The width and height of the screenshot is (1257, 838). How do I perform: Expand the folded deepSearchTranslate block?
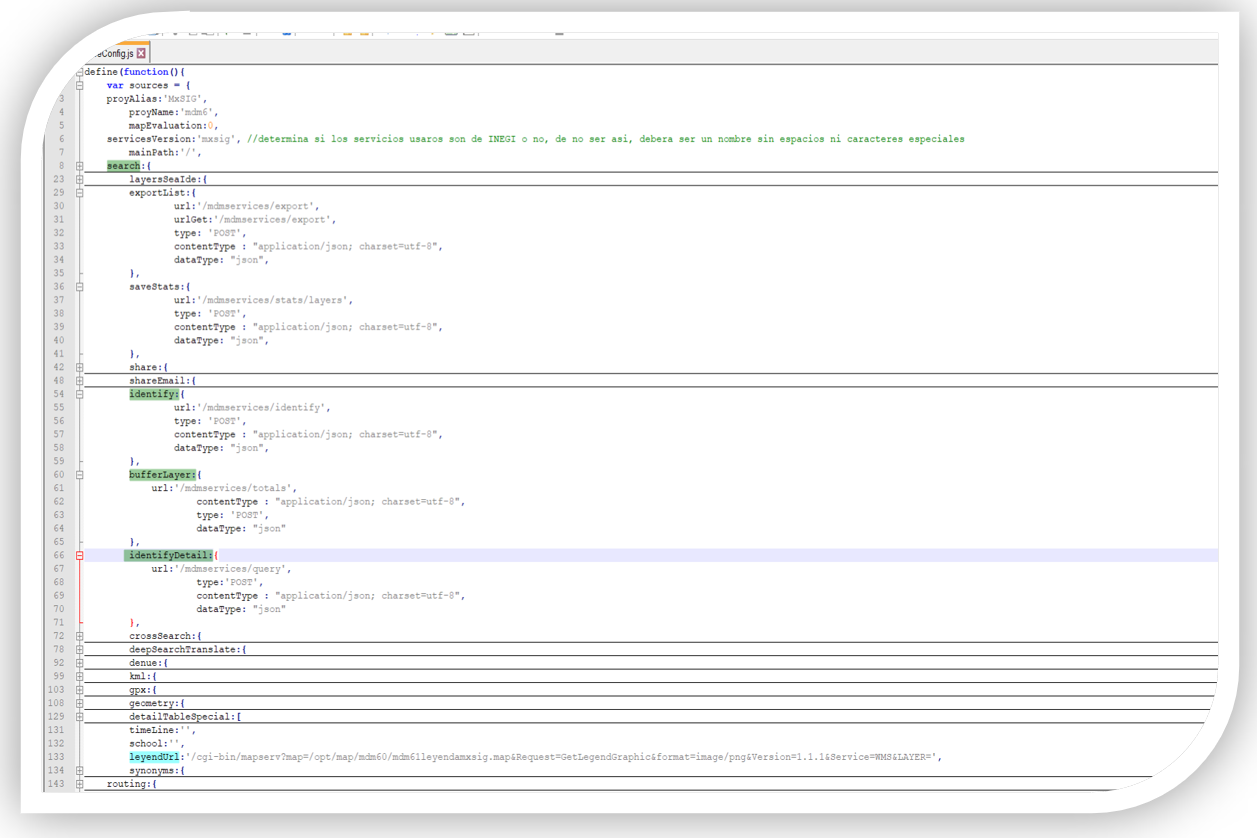tap(79, 651)
